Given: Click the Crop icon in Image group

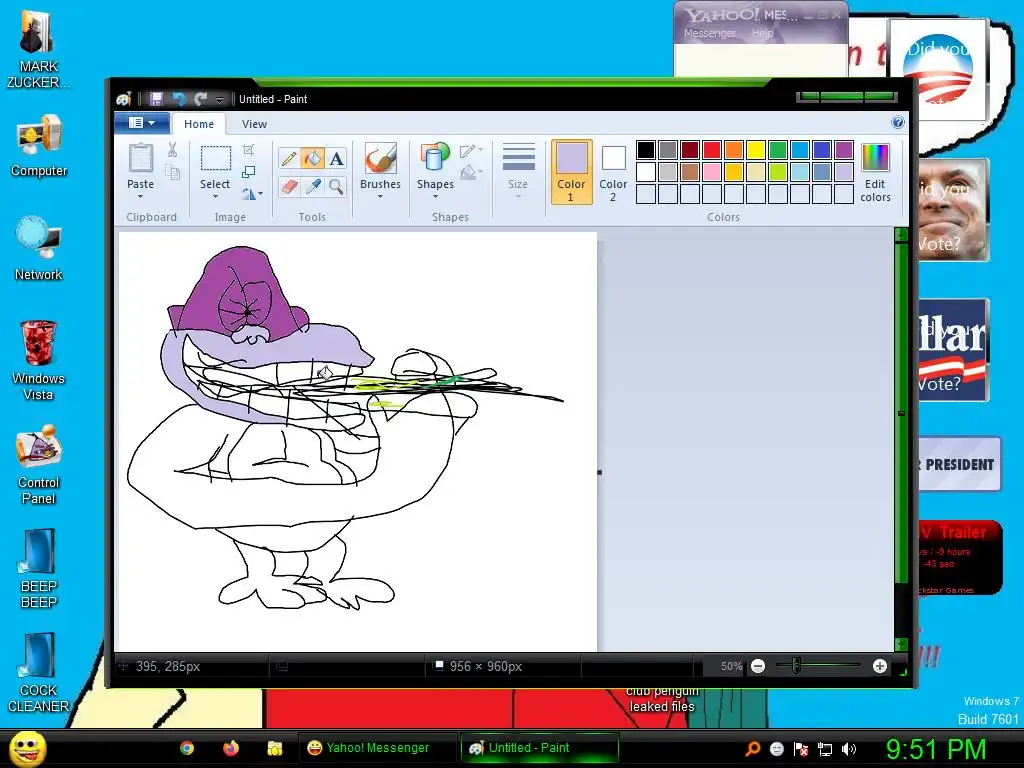Looking at the screenshot, I should point(248,150).
